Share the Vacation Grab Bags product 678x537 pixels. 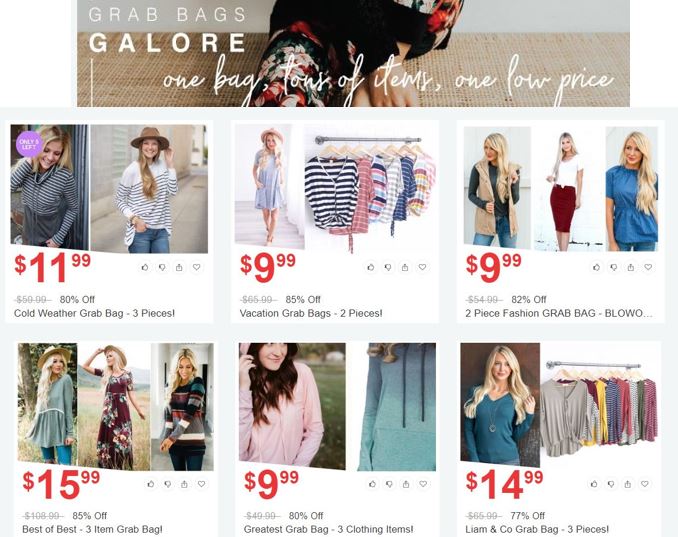(405, 267)
